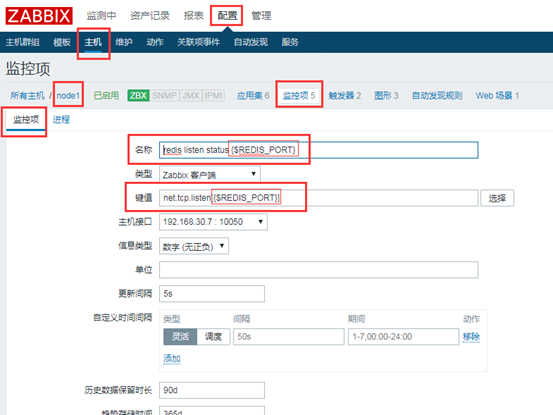This screenshot has width=553, height=415.
Task: Go to 模板 submenu
Action: click(62, 42)
